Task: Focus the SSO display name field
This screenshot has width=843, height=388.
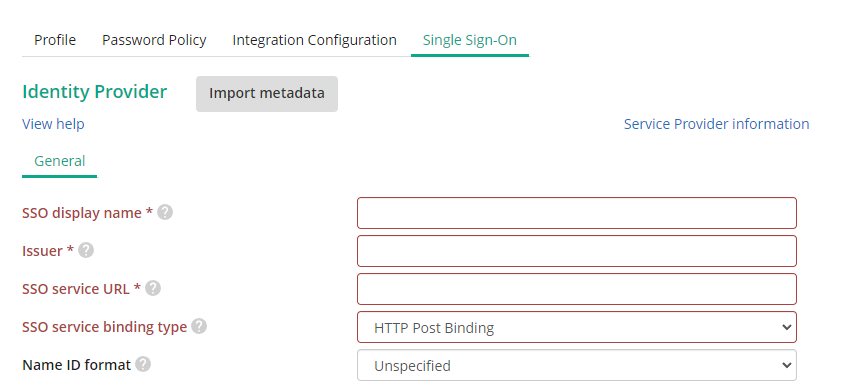Action: [577, 213]
